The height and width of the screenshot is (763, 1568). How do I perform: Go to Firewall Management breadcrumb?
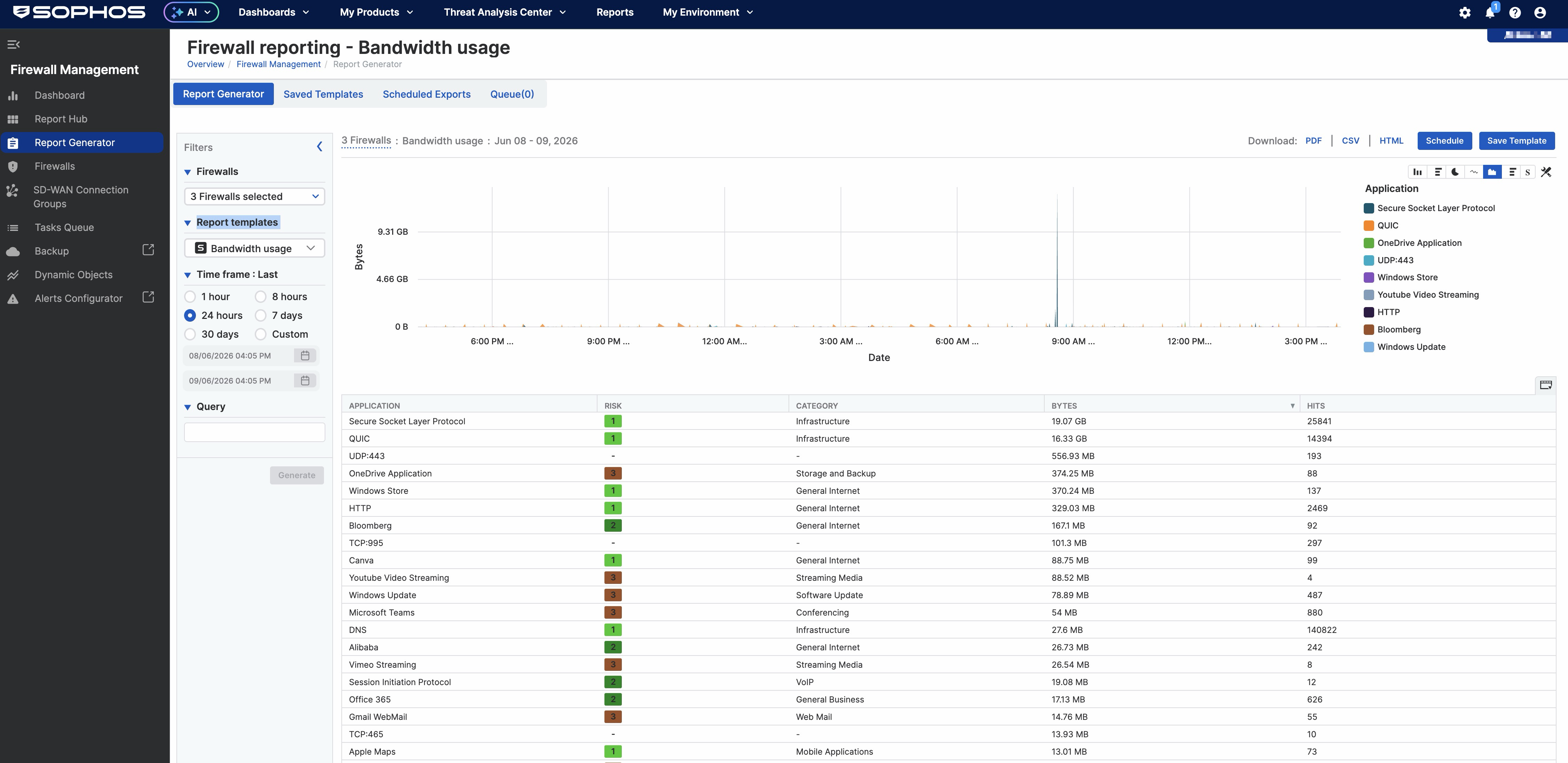pyautogui.click(x=278, y=64)
